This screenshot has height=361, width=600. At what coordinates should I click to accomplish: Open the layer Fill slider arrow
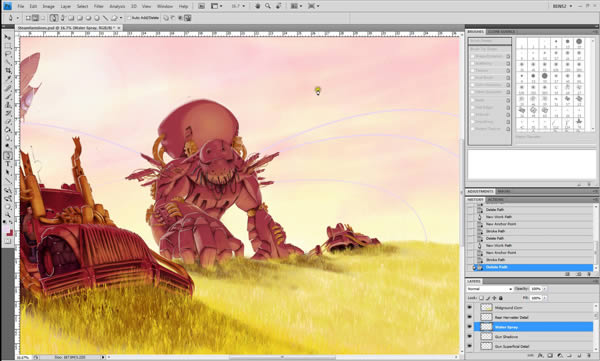[545, 298]
